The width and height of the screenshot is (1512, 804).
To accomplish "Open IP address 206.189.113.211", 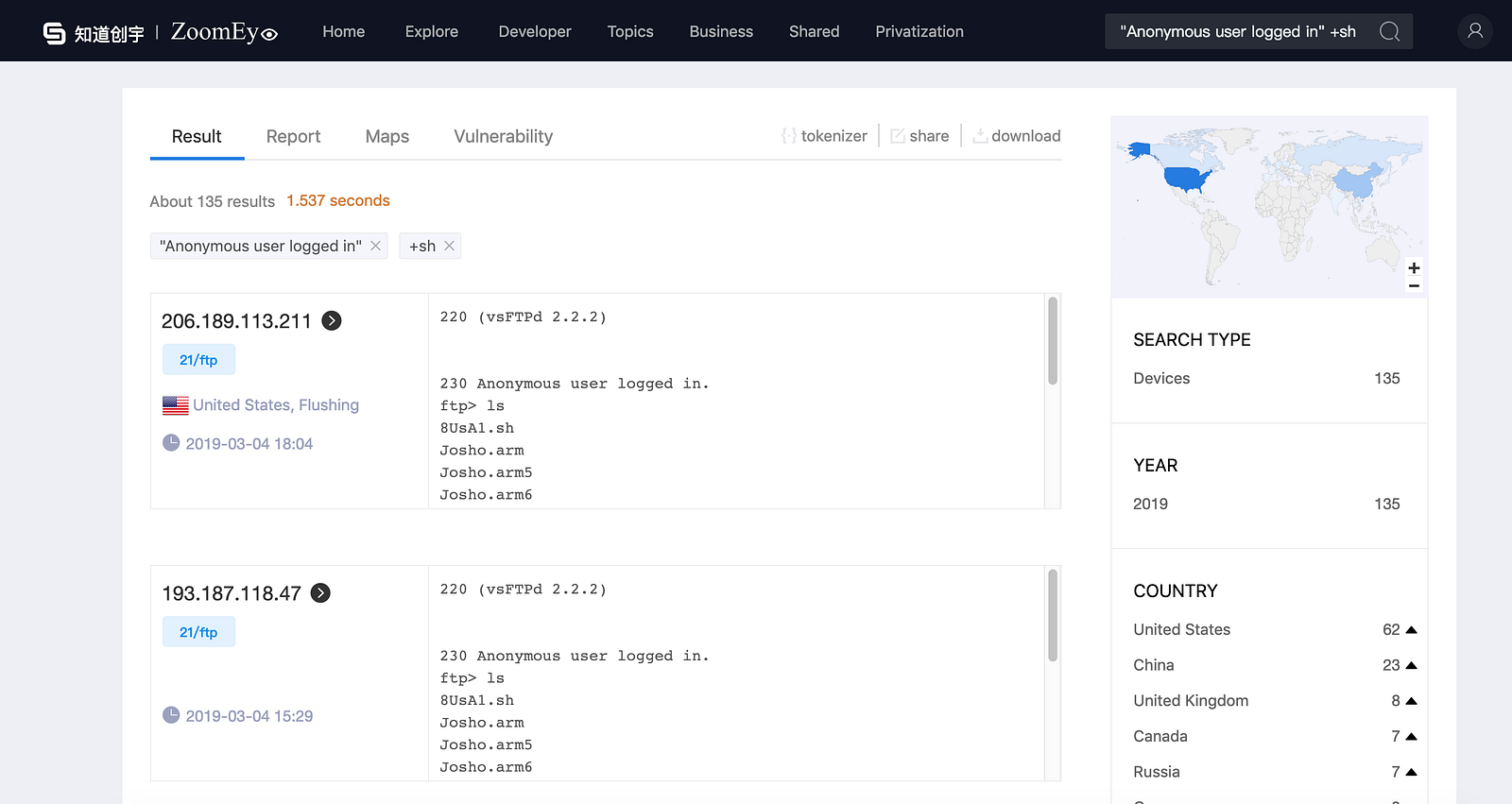I will click(236, 321).
